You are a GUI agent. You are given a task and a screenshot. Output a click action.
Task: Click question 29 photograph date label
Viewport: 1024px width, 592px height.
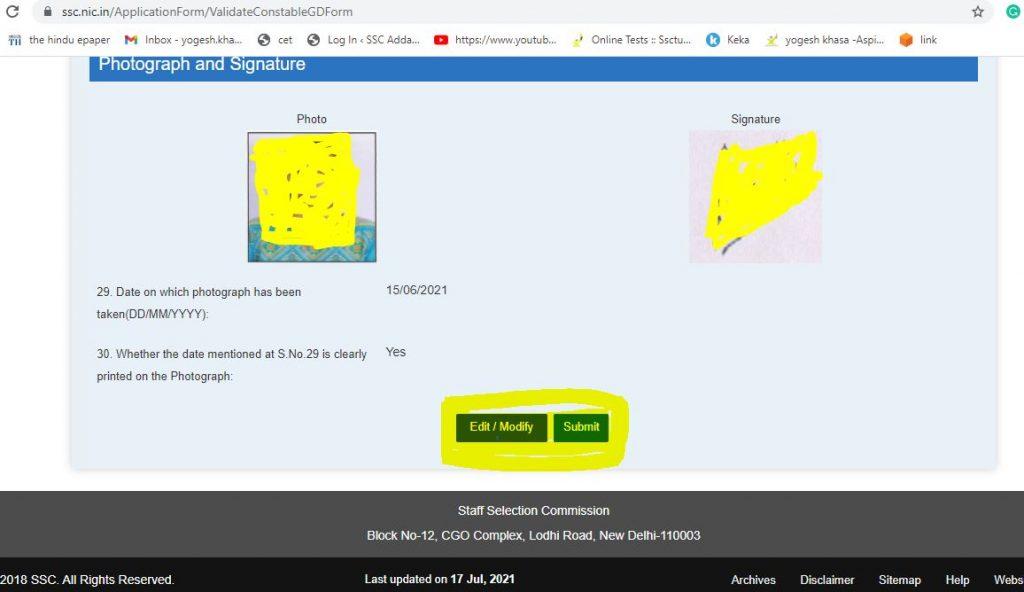199,303
